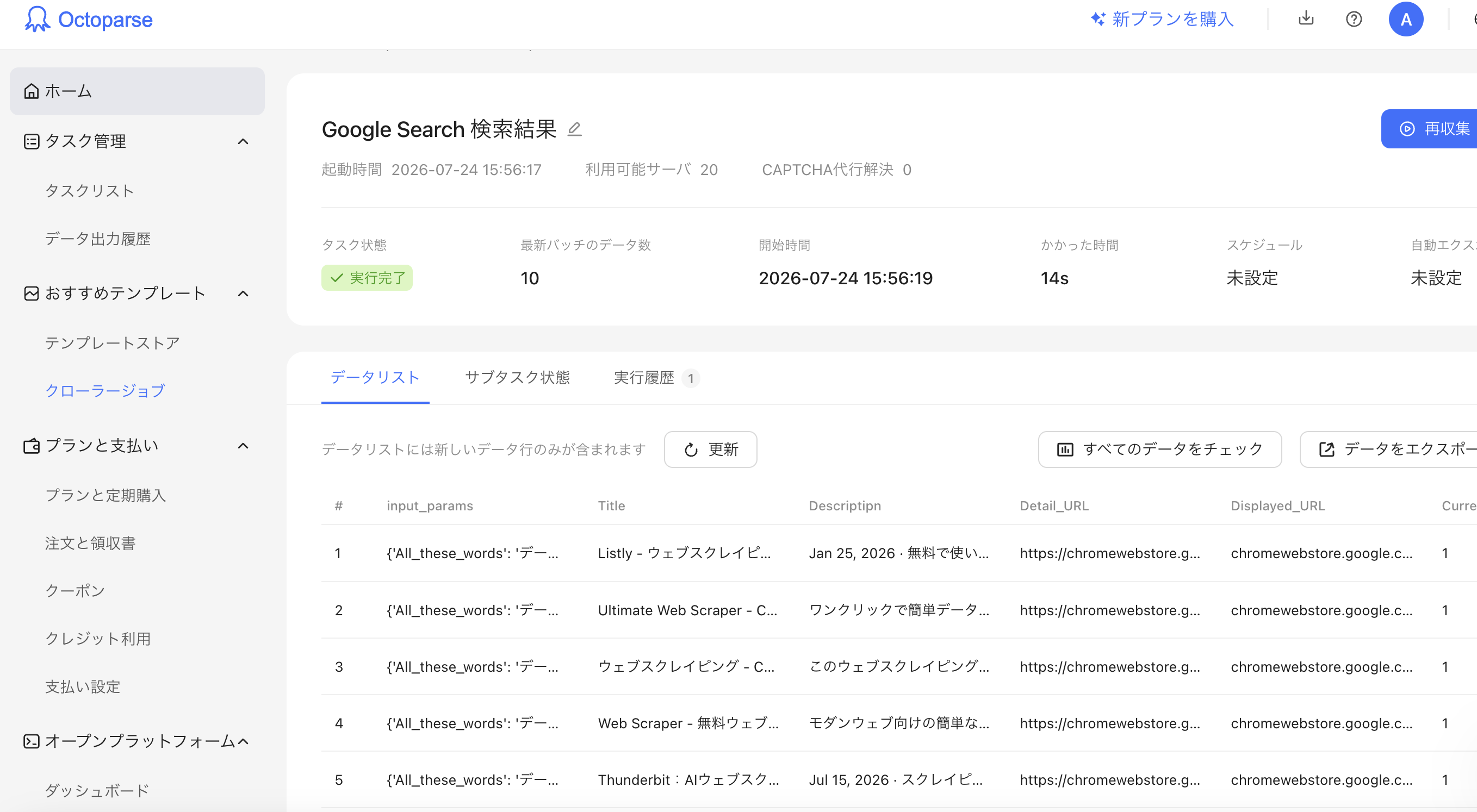The height and width of the screenshot is (812, 1477).
Task: Switch to the データリスト tab
Action: pyautogui.click(x=375, y=378)
